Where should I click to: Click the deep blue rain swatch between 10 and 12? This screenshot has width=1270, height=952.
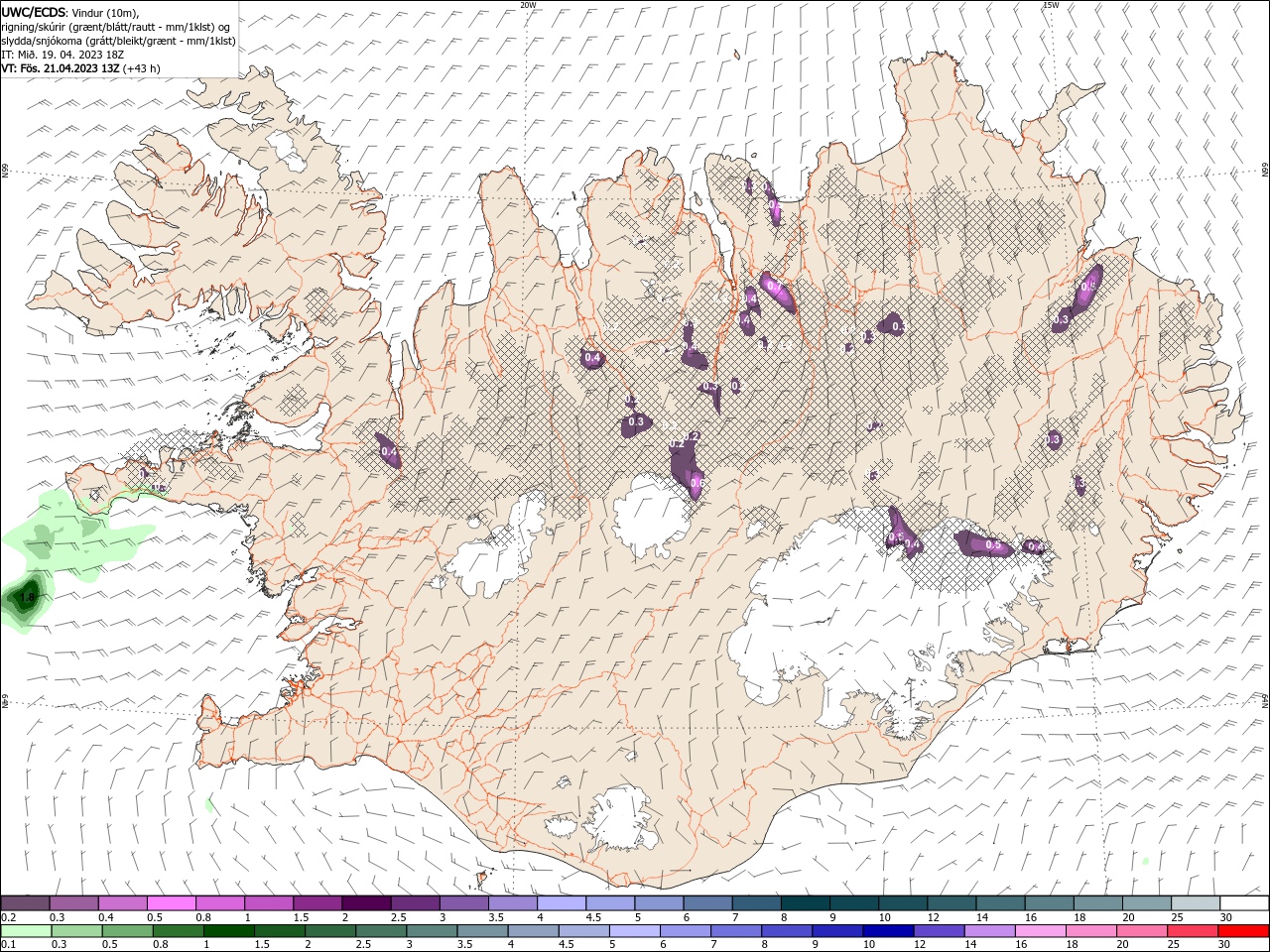[887, 931]
